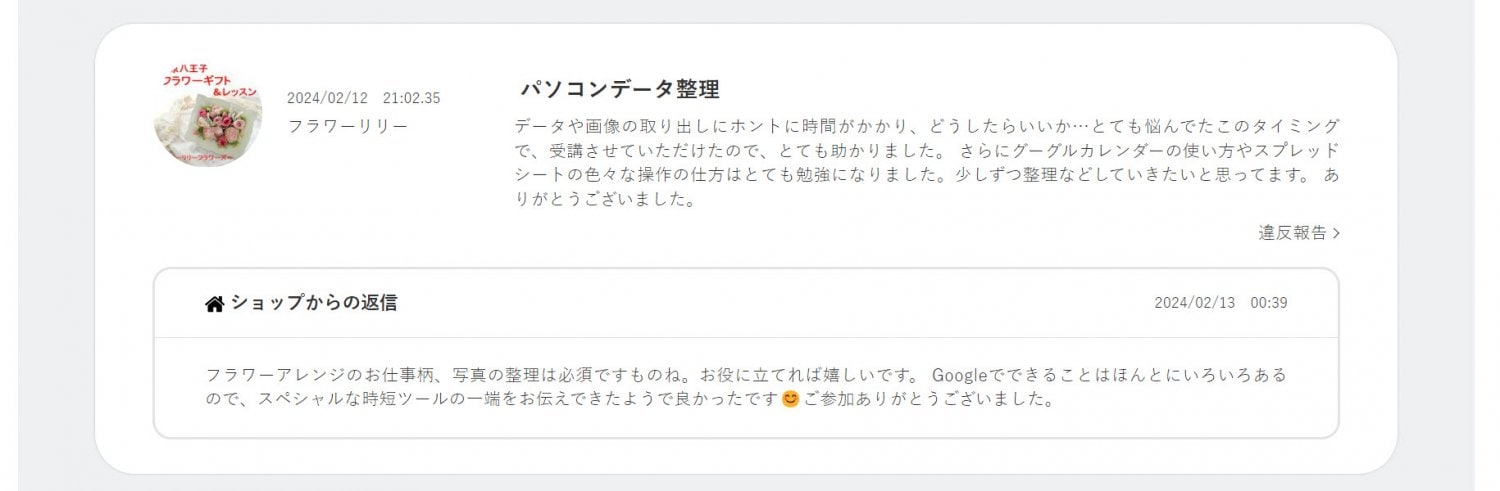Click the review title パソコンデータ整理
1500x491 pixels.
[x=620, y=89]
